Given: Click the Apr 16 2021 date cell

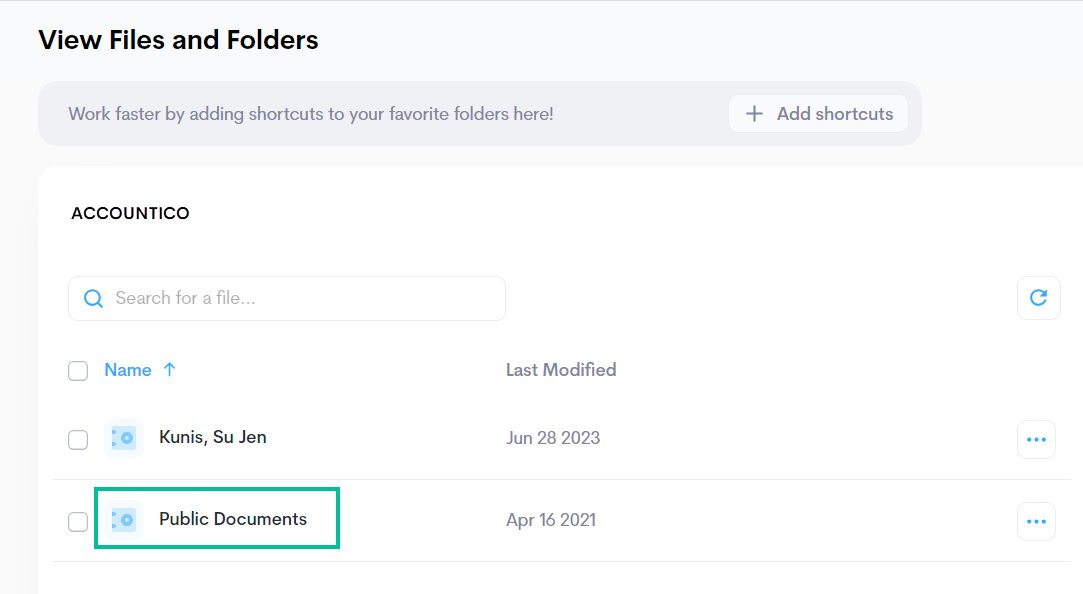Looking at the screenshot, I should pyautogui.click(x=551, y=520).
